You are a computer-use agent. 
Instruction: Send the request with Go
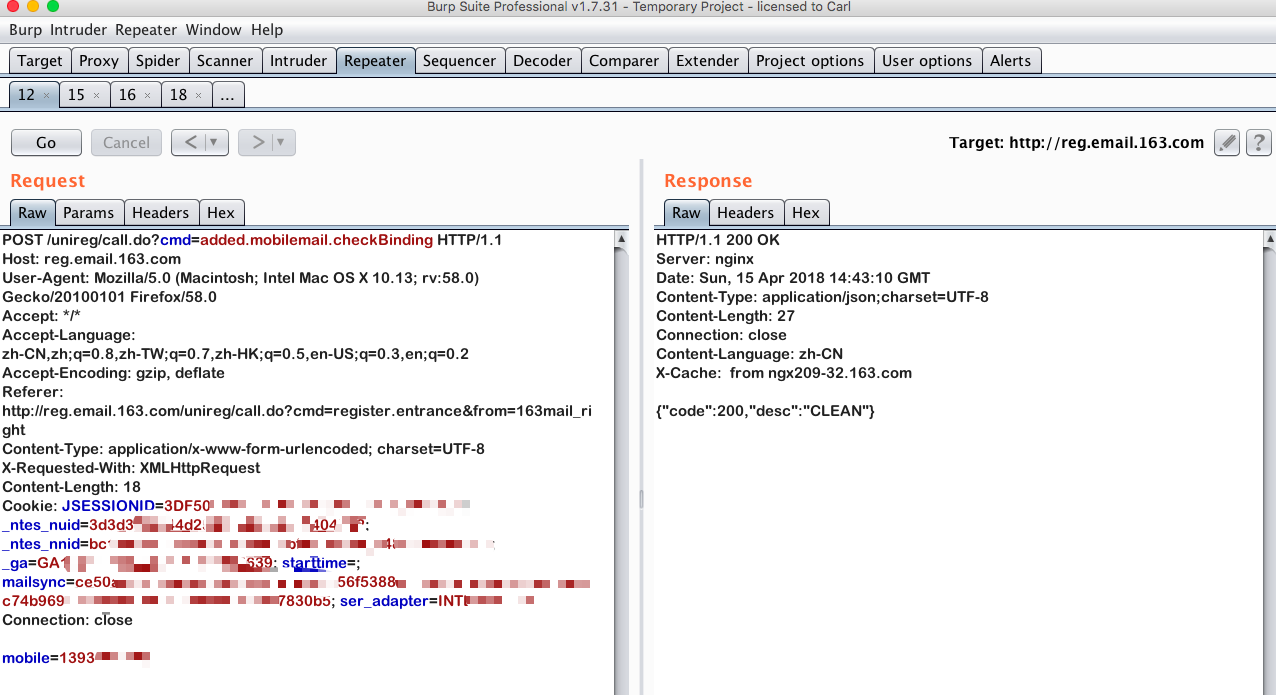46,143
